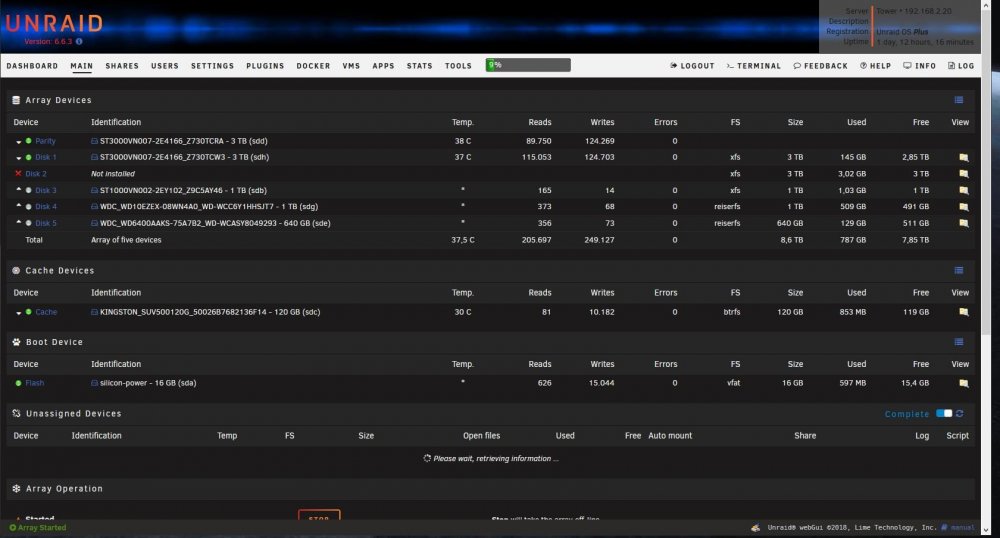Click the Flash green status indicator
The width and height of the screenshot is (1000, 538).
point(18,383)
